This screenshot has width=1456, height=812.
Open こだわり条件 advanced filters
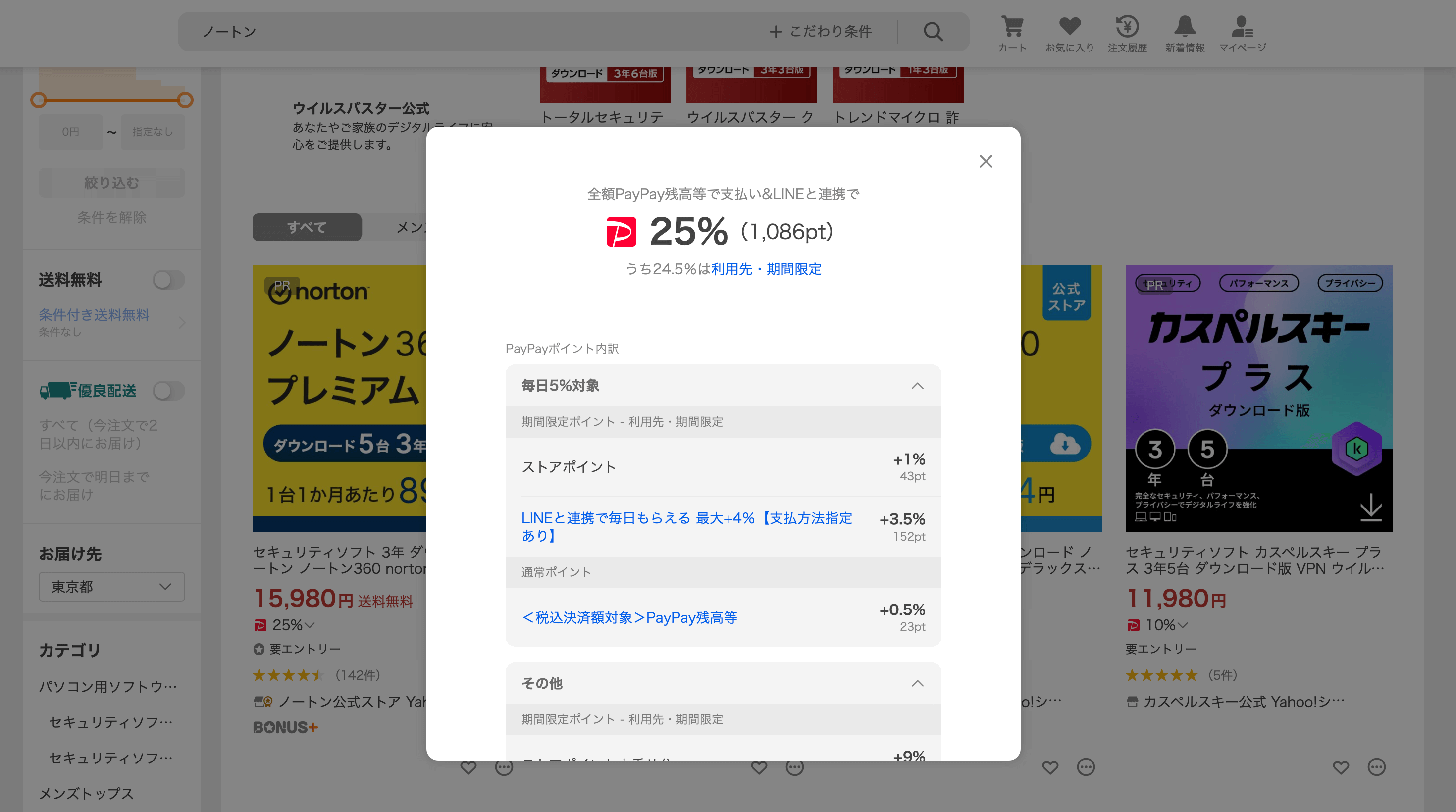point(821,32)
